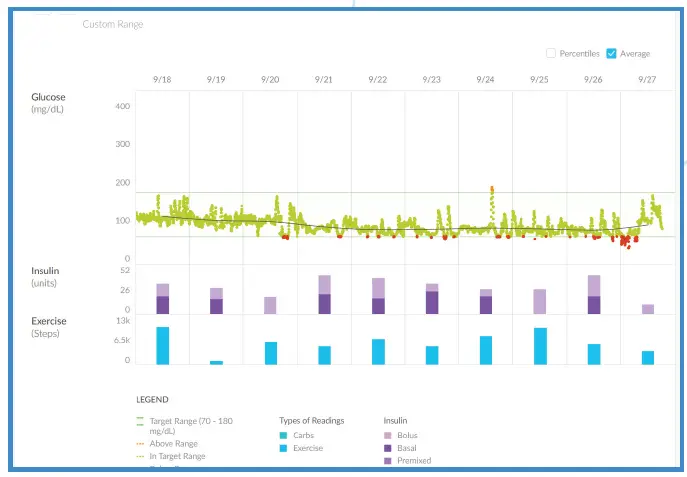Select the 9/27 date column header

coord(647,80)
